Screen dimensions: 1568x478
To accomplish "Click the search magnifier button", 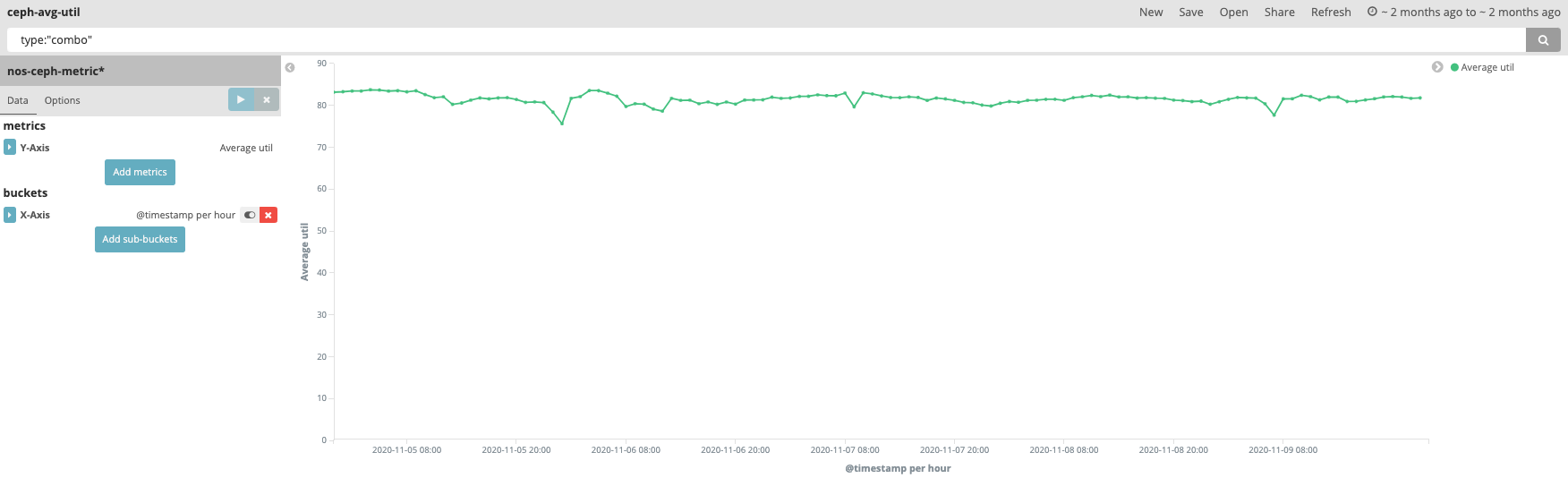I will click(x=1543, y=39).
